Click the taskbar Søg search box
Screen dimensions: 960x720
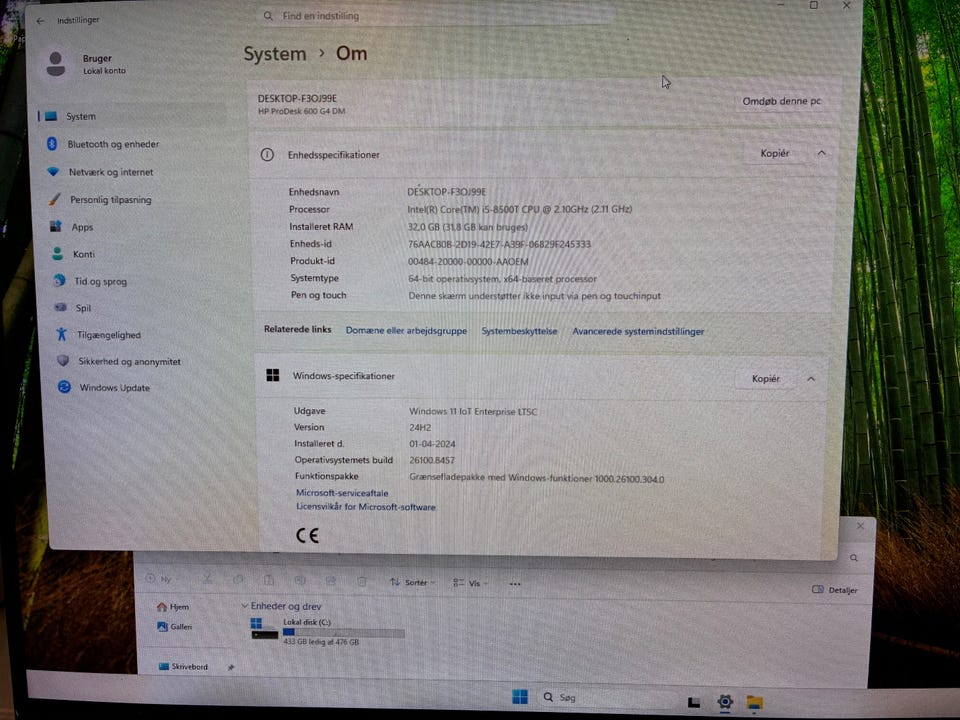point(607,698)
